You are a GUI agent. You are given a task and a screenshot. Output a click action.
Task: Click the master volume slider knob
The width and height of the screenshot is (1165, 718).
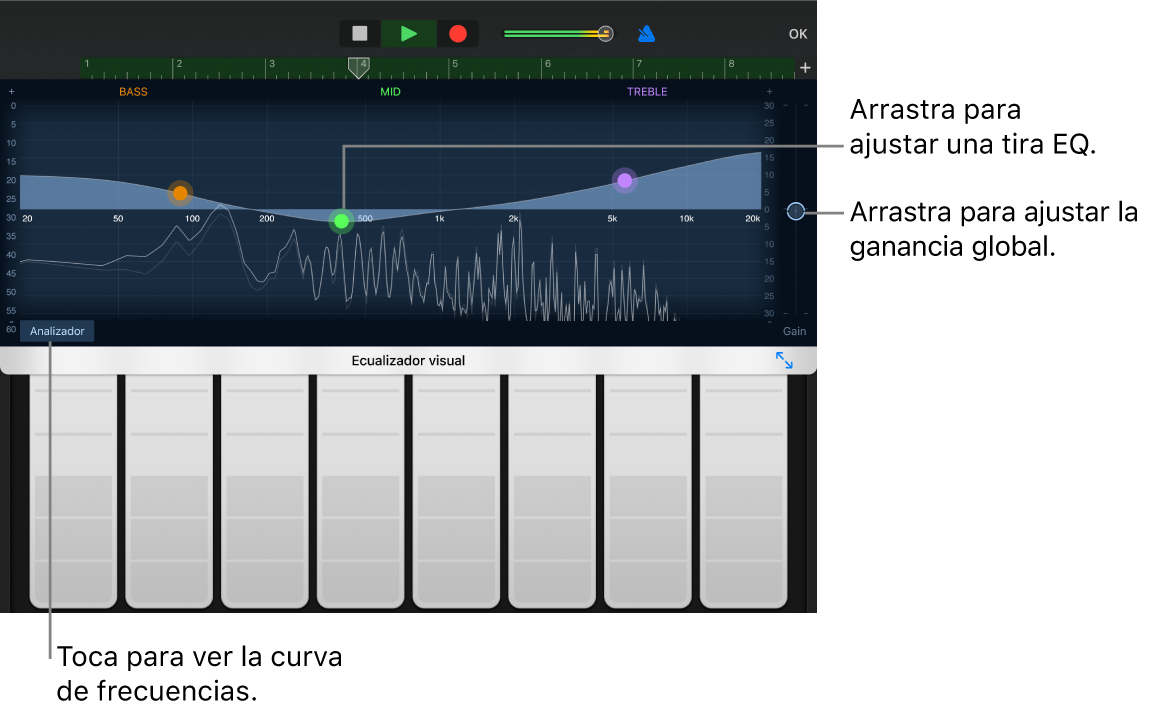tap(605, 34)
